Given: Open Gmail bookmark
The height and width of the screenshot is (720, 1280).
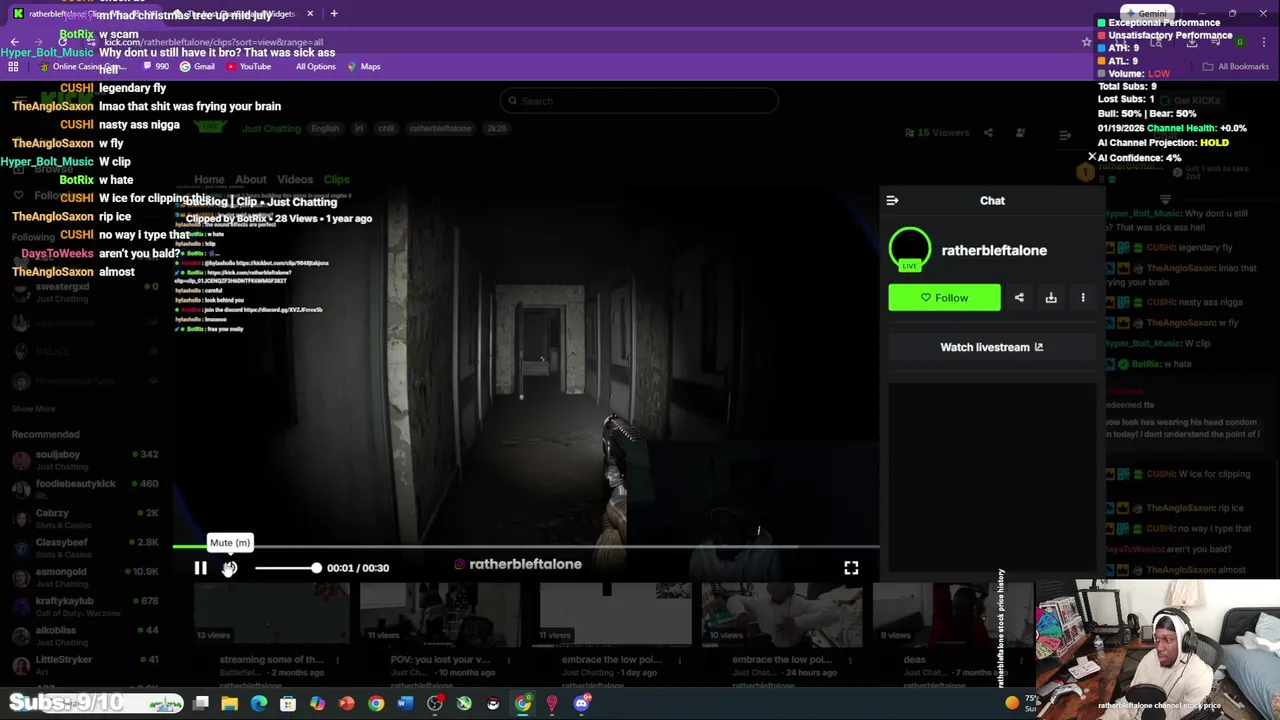Looking at the screenshot, I should coord(197,67).
